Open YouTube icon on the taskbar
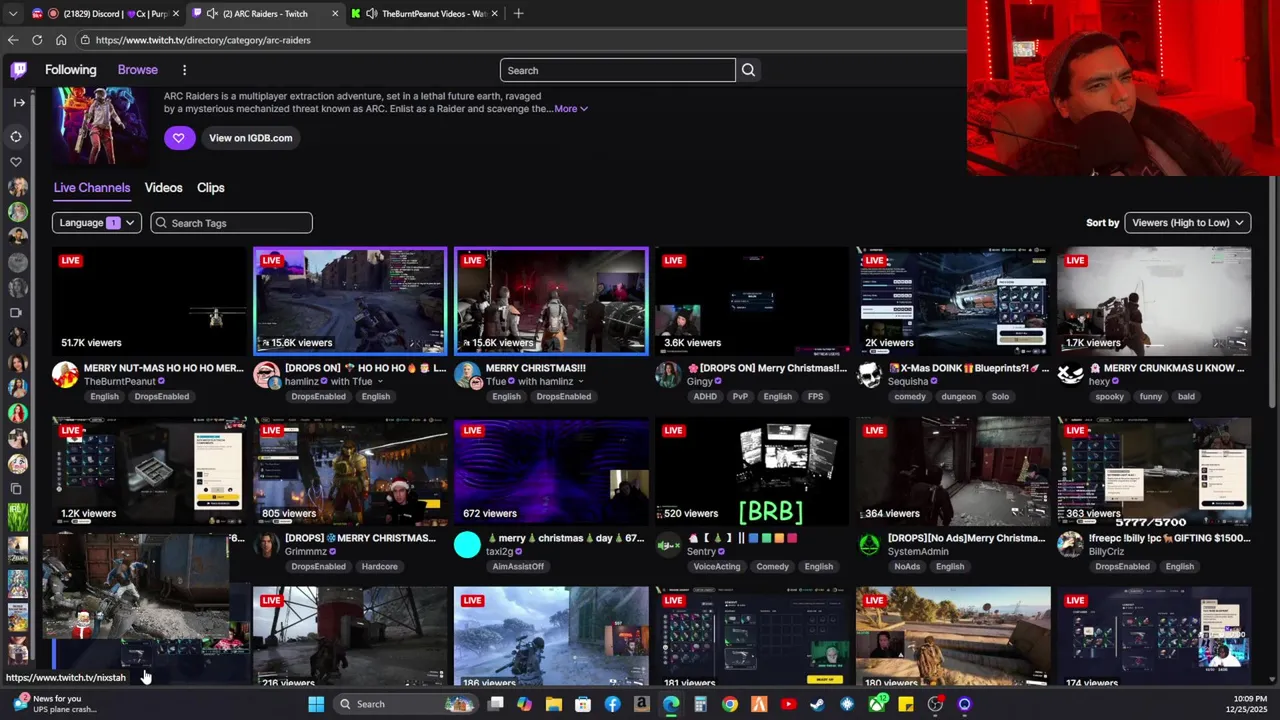Image resolution: width=1280 pixels, height=720 pixels. click(788, 704)
